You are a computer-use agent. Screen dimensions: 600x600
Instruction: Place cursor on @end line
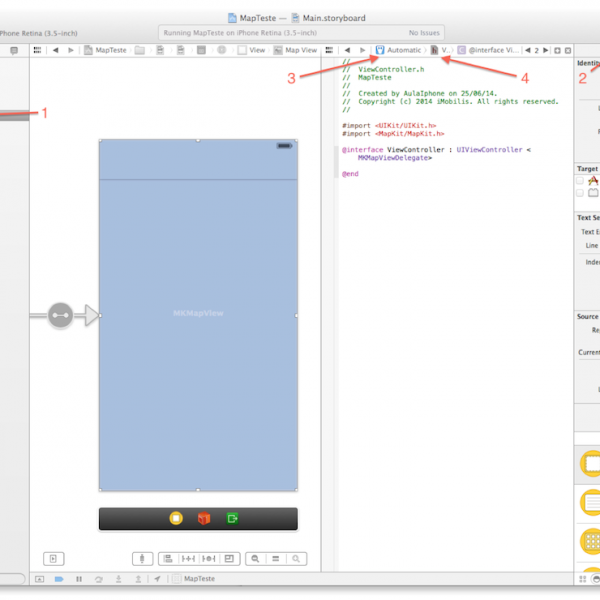350,174
